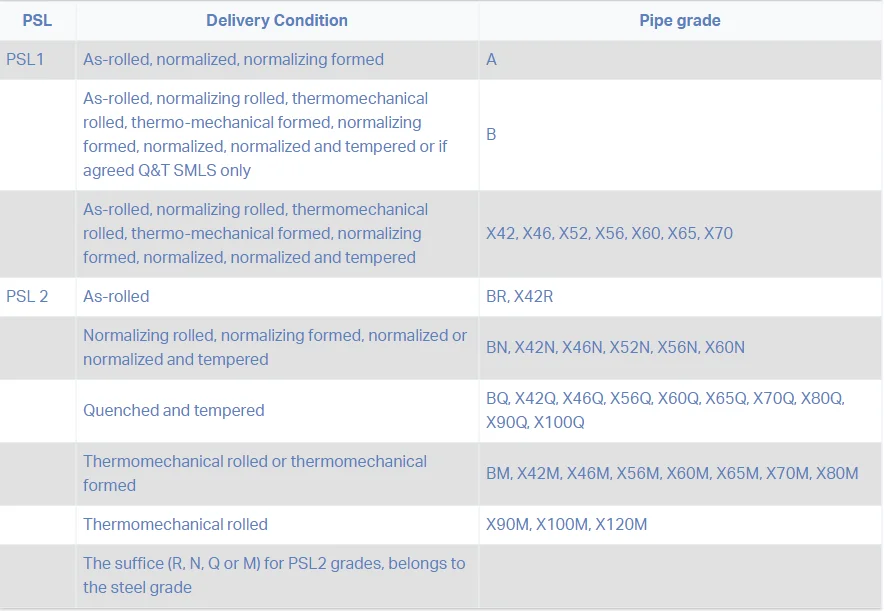884x611 pixels.
Task: Select the Thermomechanical rolled or thermomechanical formed cell
Action: tap(254, 473)
